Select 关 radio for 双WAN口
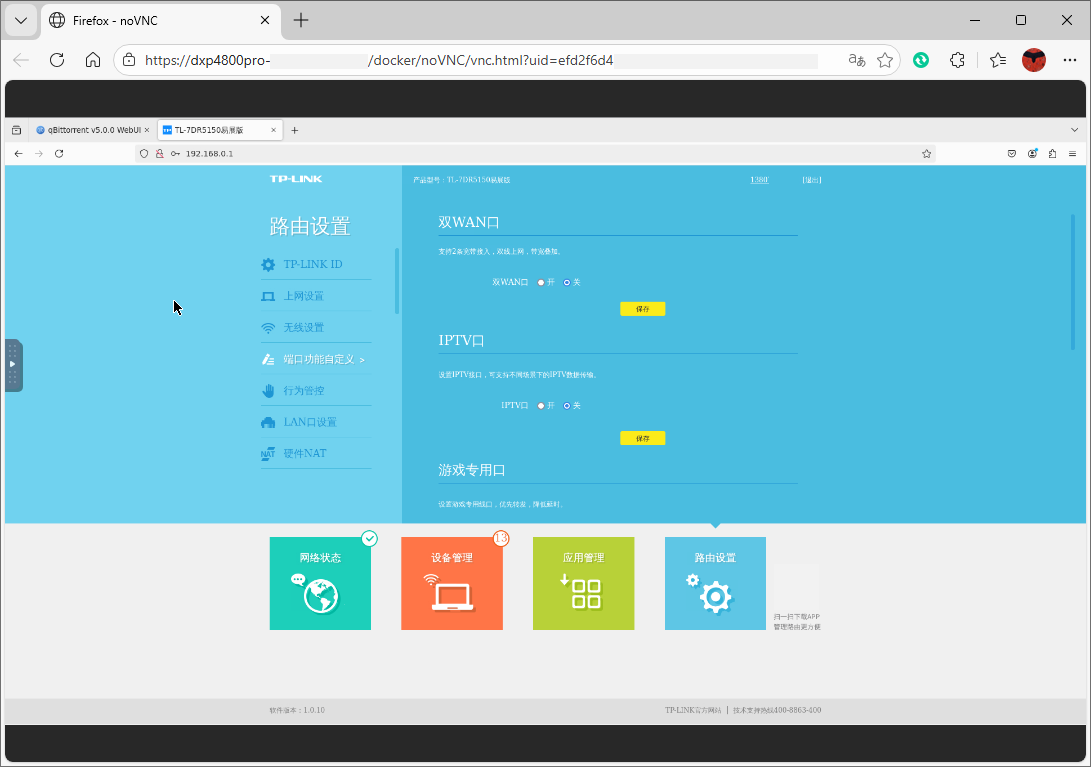The image size is (1091, 767). click(x=566, y=283)
